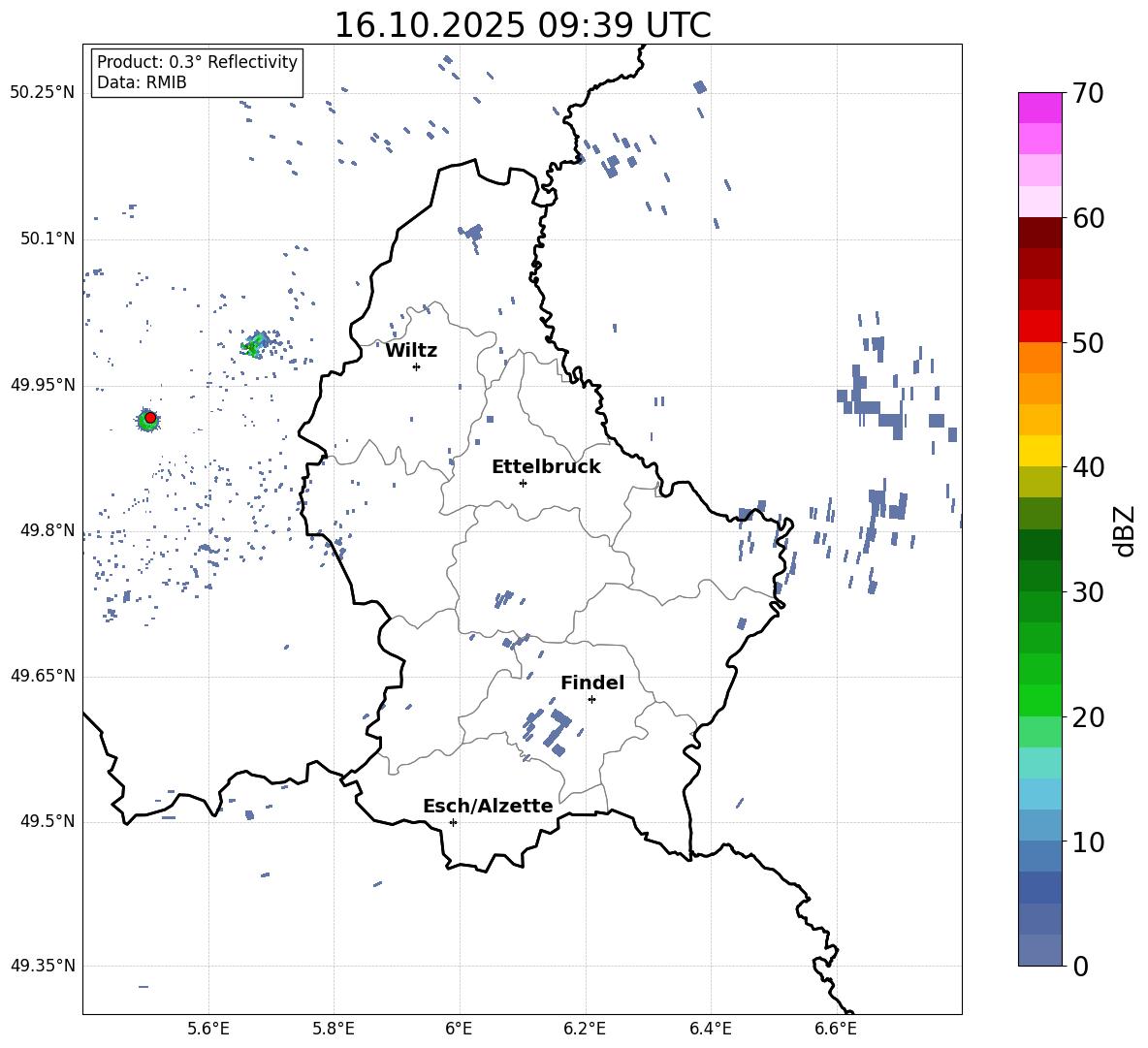Click the 6.4°E longitude tick label

pos(710,1029)
